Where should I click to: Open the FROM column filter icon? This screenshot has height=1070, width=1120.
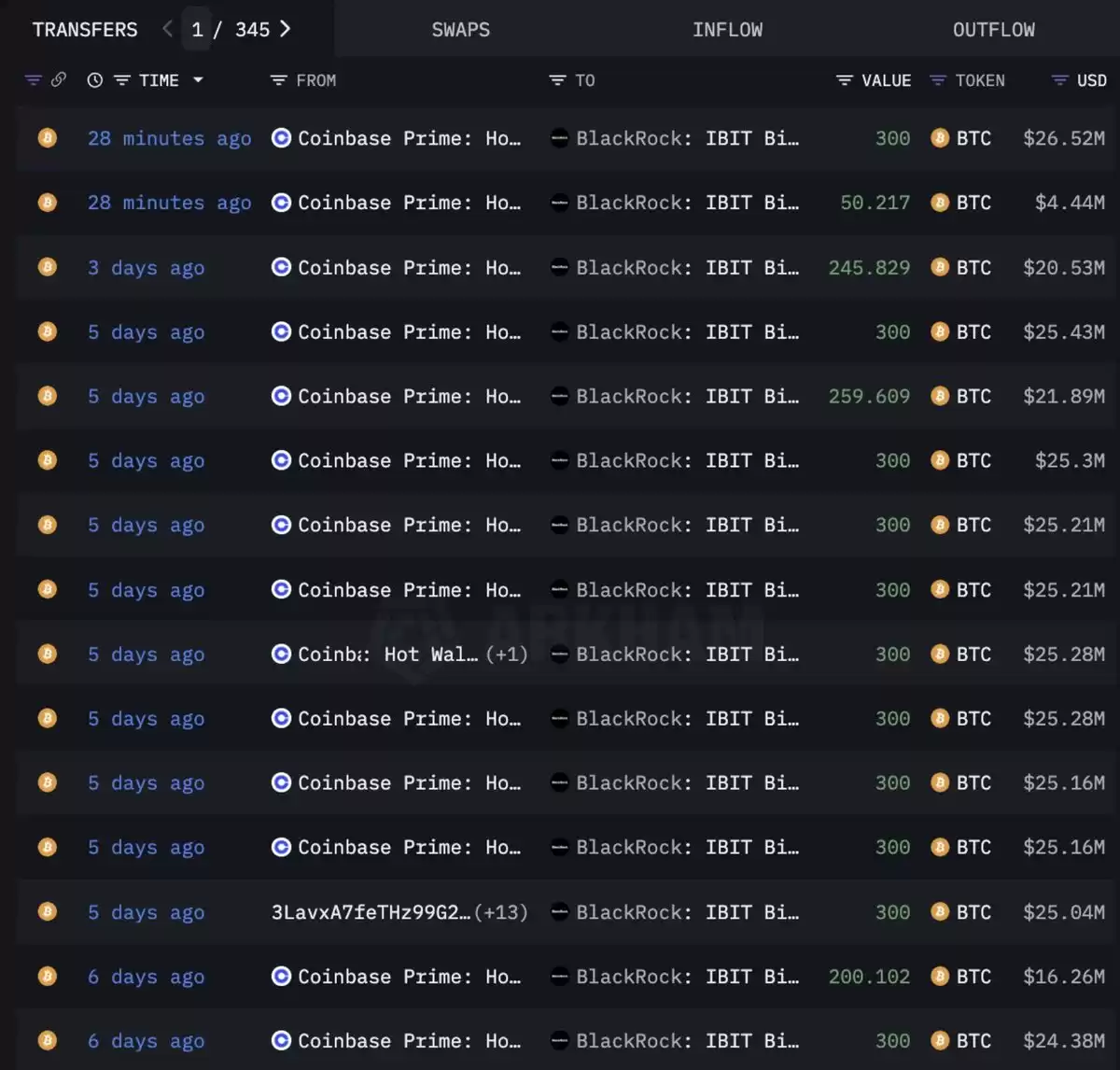coord(278,80)
